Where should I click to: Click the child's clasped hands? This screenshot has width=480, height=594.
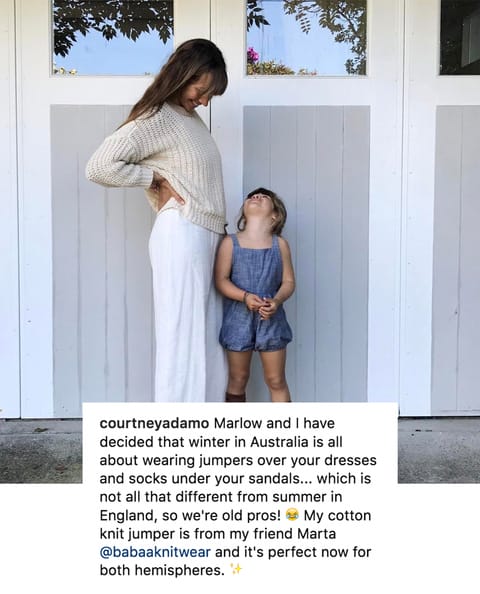point(266,306)
